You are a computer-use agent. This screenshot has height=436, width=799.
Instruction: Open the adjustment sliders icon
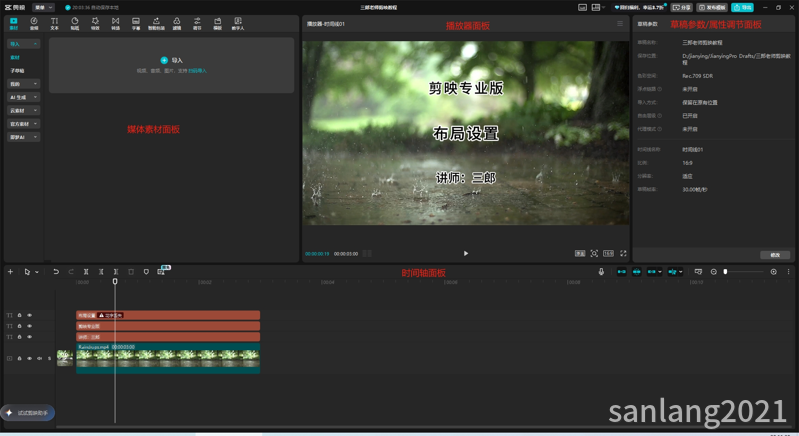[x=197, y=21]
